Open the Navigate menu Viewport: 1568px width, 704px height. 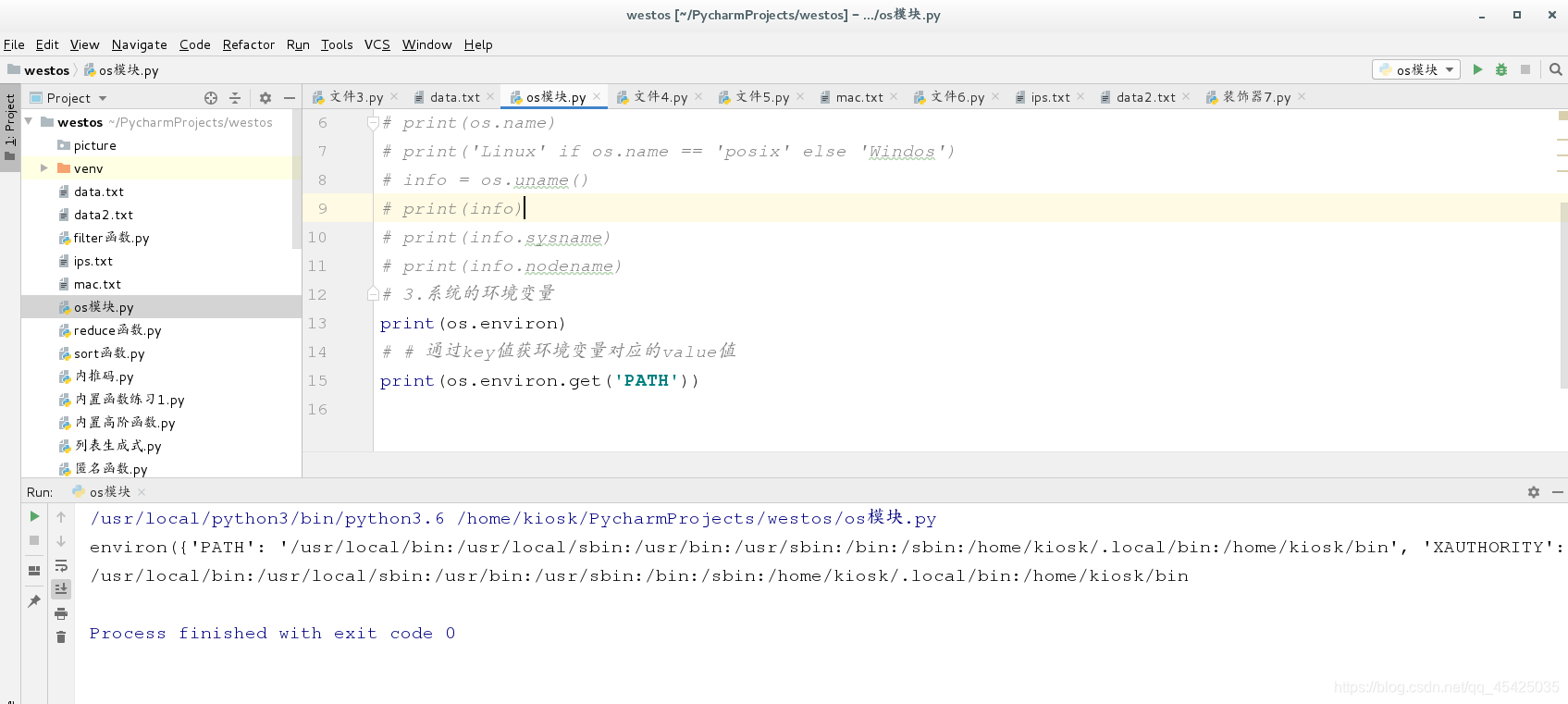click(140, 44)
